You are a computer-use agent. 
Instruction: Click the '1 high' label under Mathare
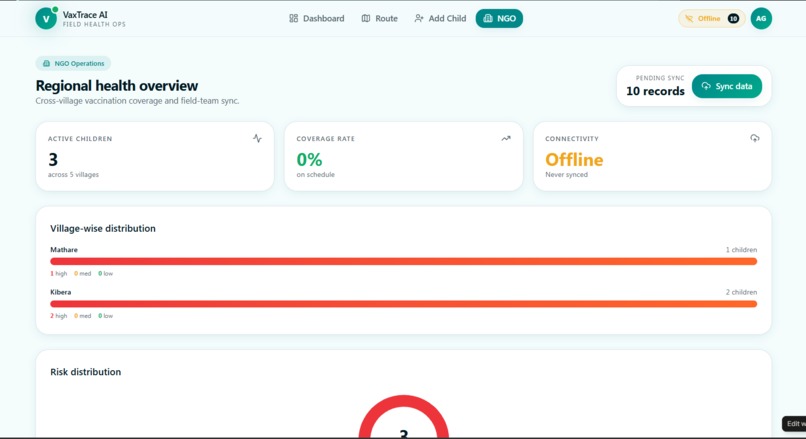59,273
